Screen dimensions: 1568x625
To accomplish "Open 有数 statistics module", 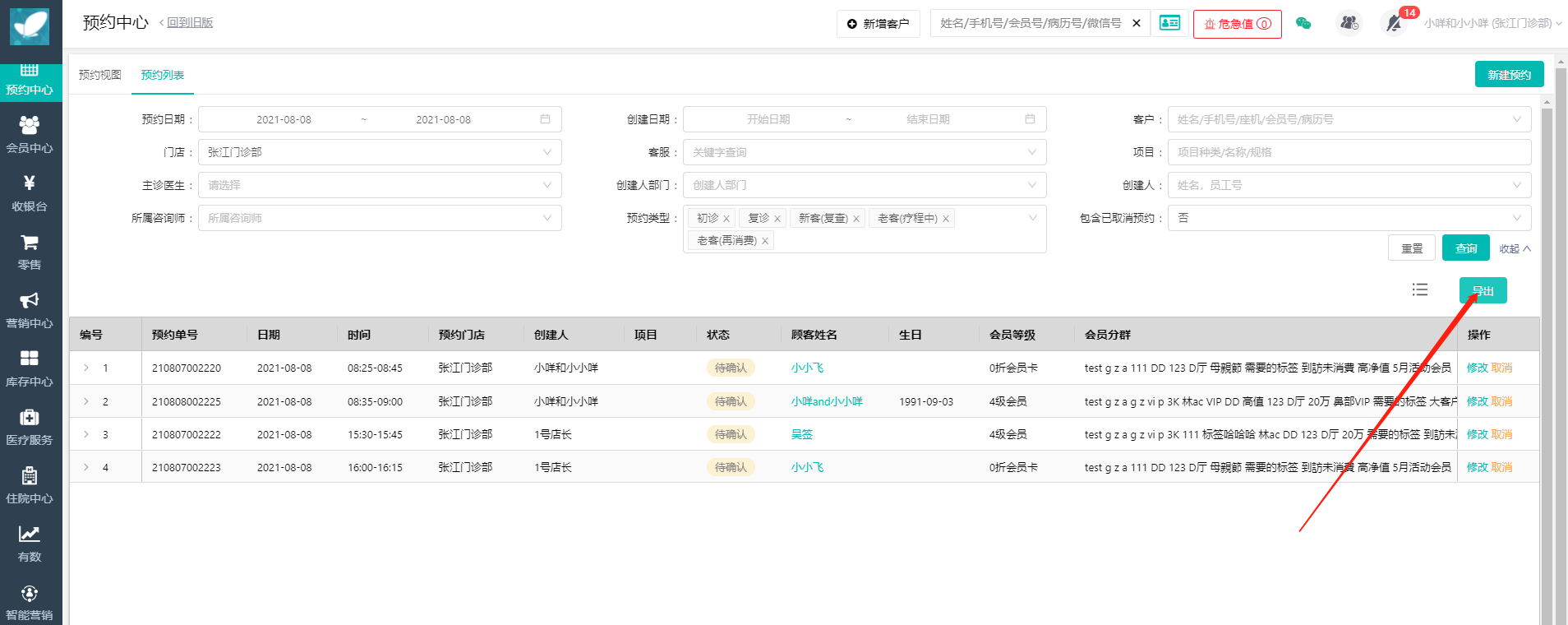I will pyautogui.click(x=30, y=544).
